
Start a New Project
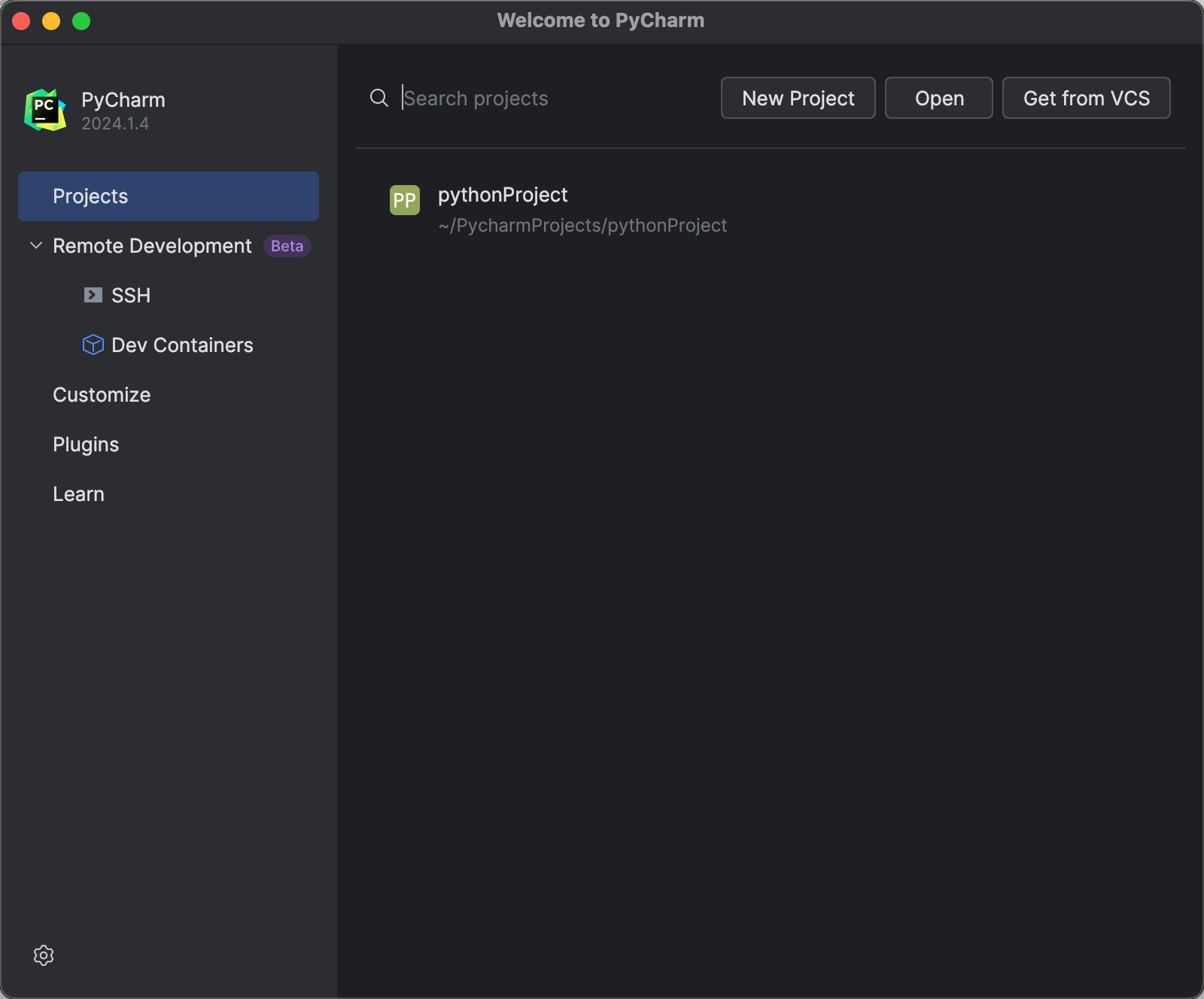click(798, 98)
